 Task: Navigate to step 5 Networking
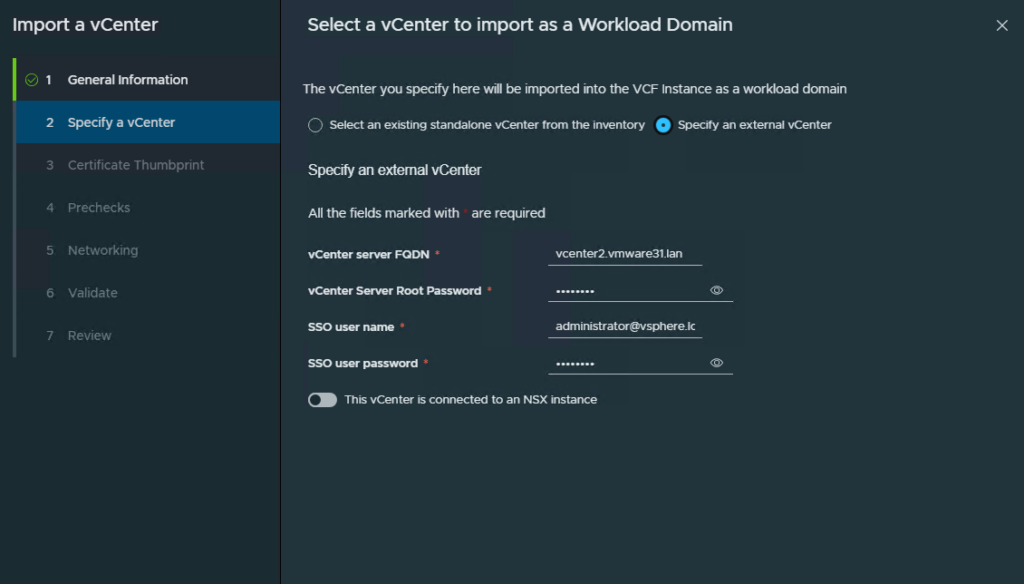click(102, 250)
